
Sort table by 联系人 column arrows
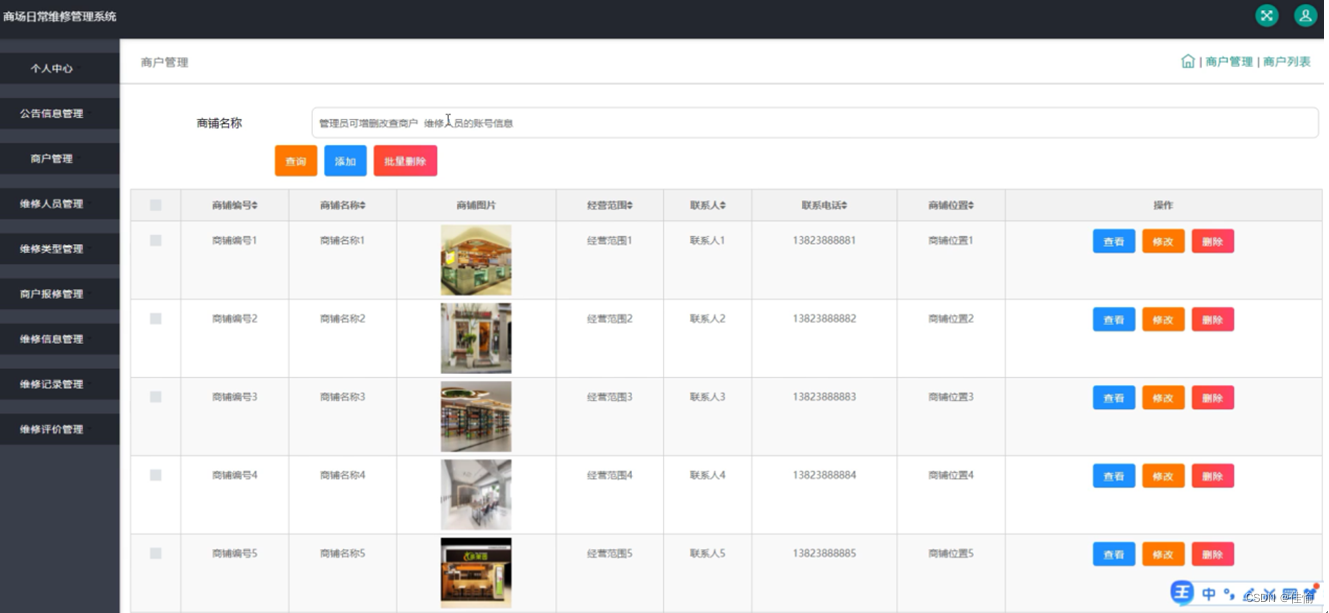point(723,205)
